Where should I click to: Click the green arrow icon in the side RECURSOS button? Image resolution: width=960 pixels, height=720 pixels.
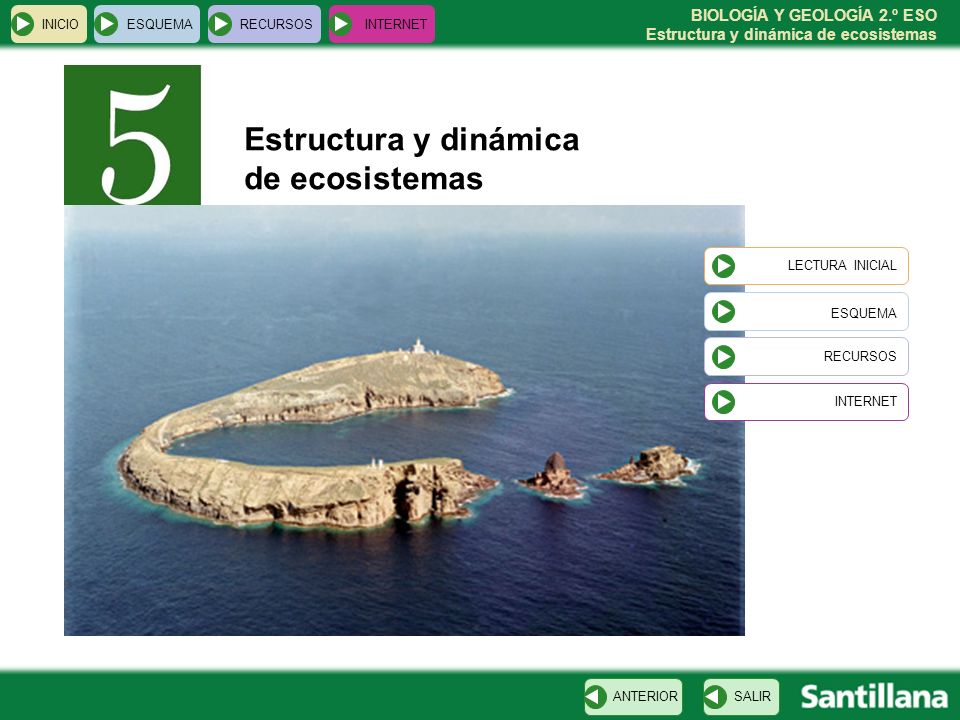(723, 357)
